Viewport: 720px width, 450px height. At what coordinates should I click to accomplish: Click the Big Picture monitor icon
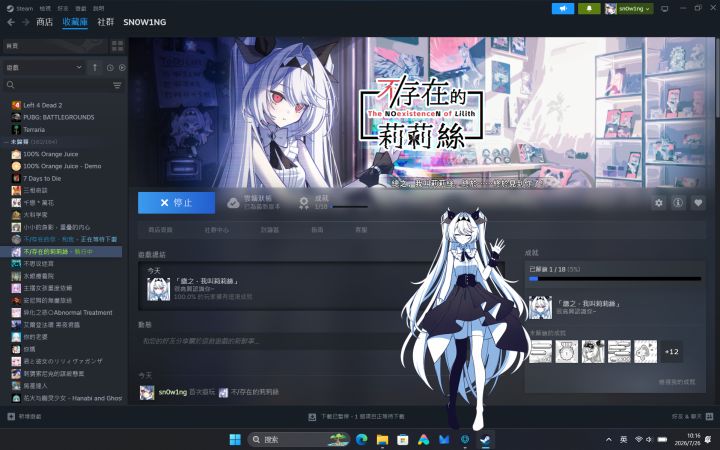click(664, 8)
